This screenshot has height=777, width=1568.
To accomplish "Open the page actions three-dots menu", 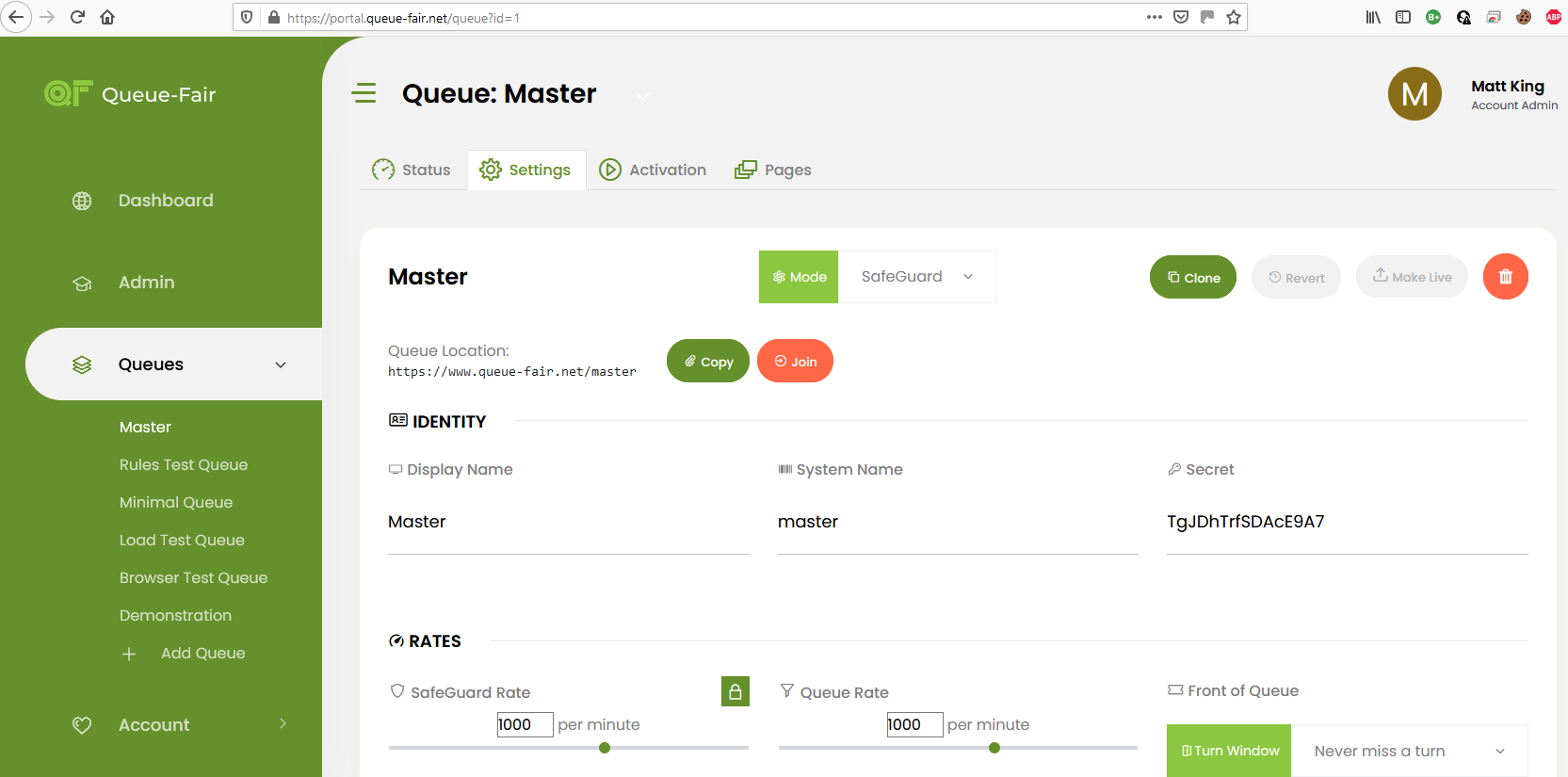I will [x=1155, y=17].
